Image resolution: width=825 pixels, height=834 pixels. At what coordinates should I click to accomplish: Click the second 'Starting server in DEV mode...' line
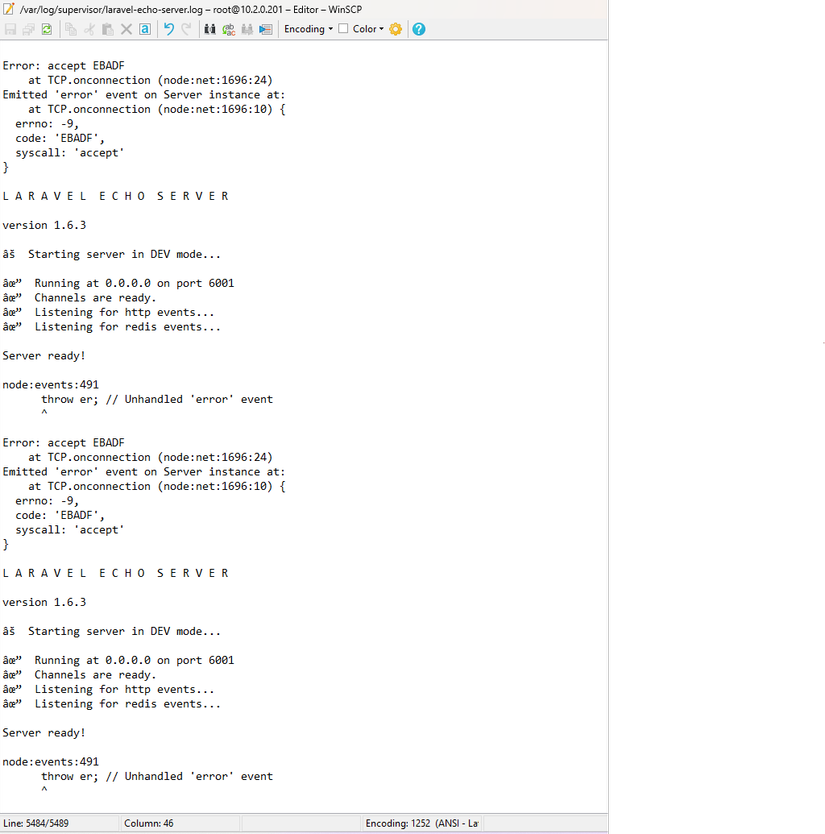(124, 631)
